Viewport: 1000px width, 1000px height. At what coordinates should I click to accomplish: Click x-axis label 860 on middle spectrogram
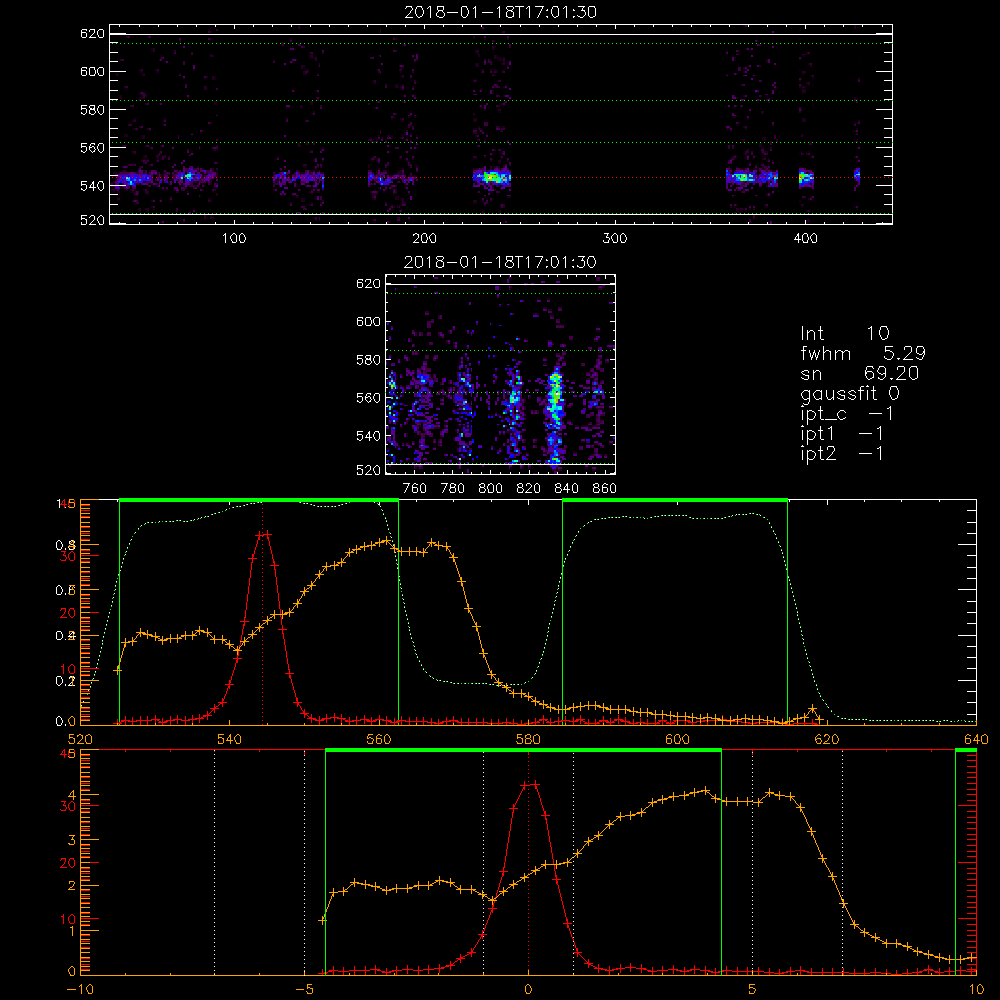coord(605,489)
